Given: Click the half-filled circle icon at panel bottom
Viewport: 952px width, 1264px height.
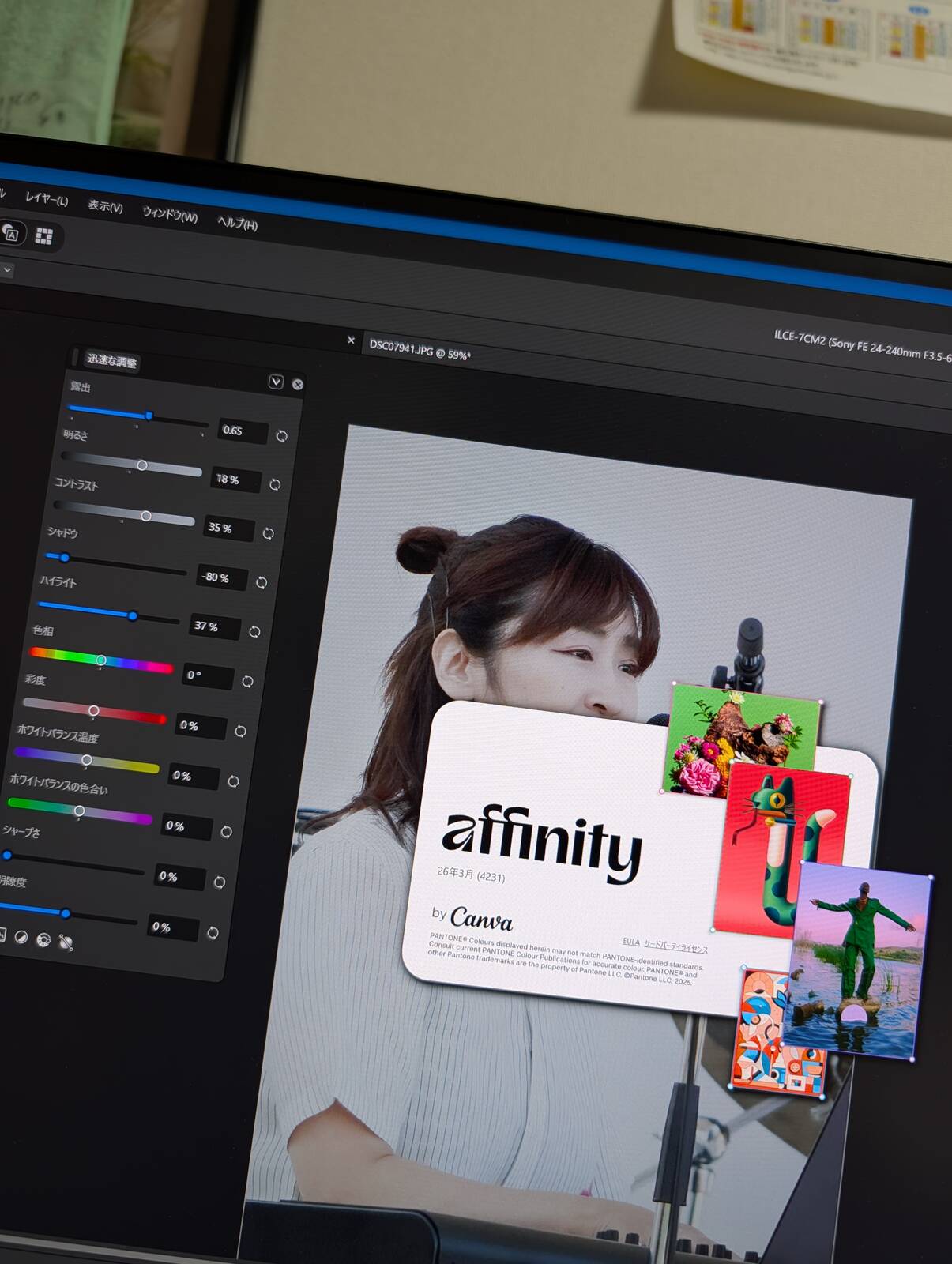Looking at the screenshot, I should (x=21, y=937).
